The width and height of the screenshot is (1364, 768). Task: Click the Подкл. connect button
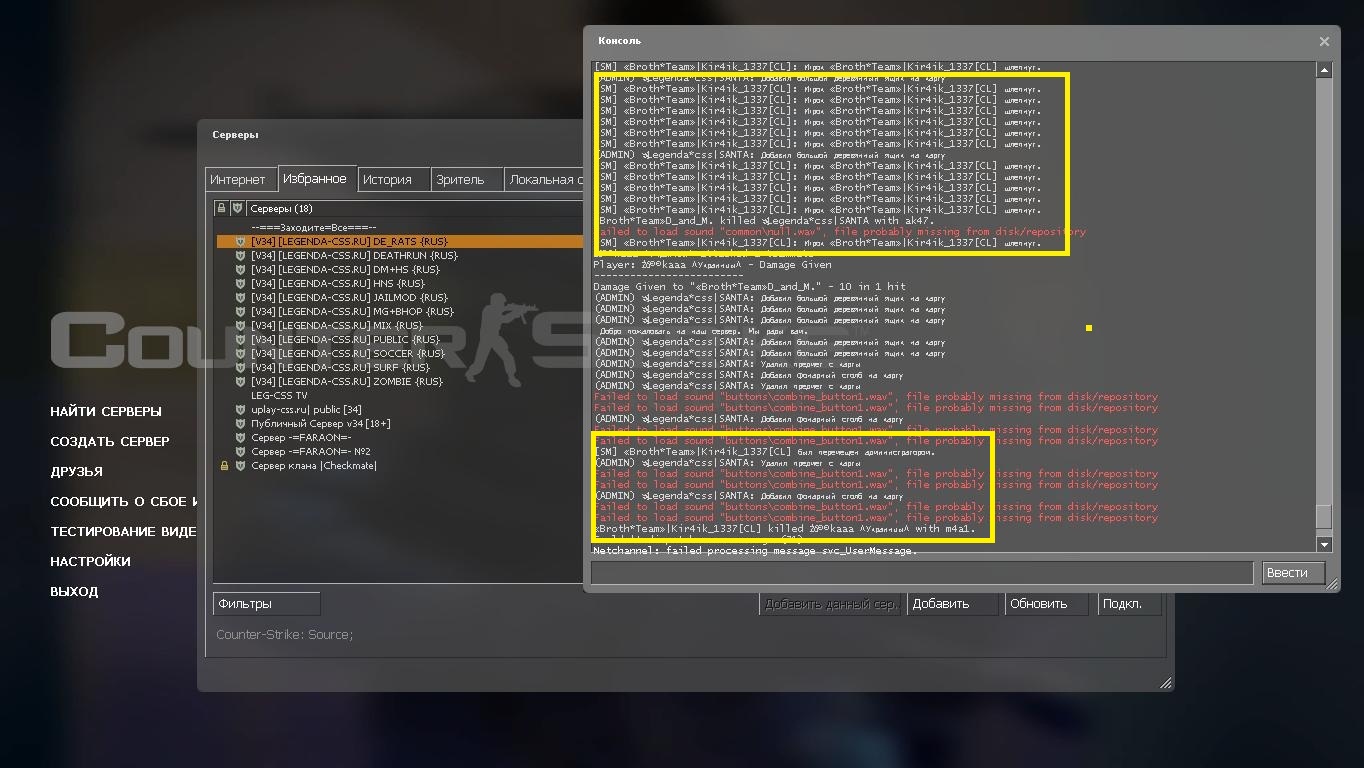pos(1129,603)
